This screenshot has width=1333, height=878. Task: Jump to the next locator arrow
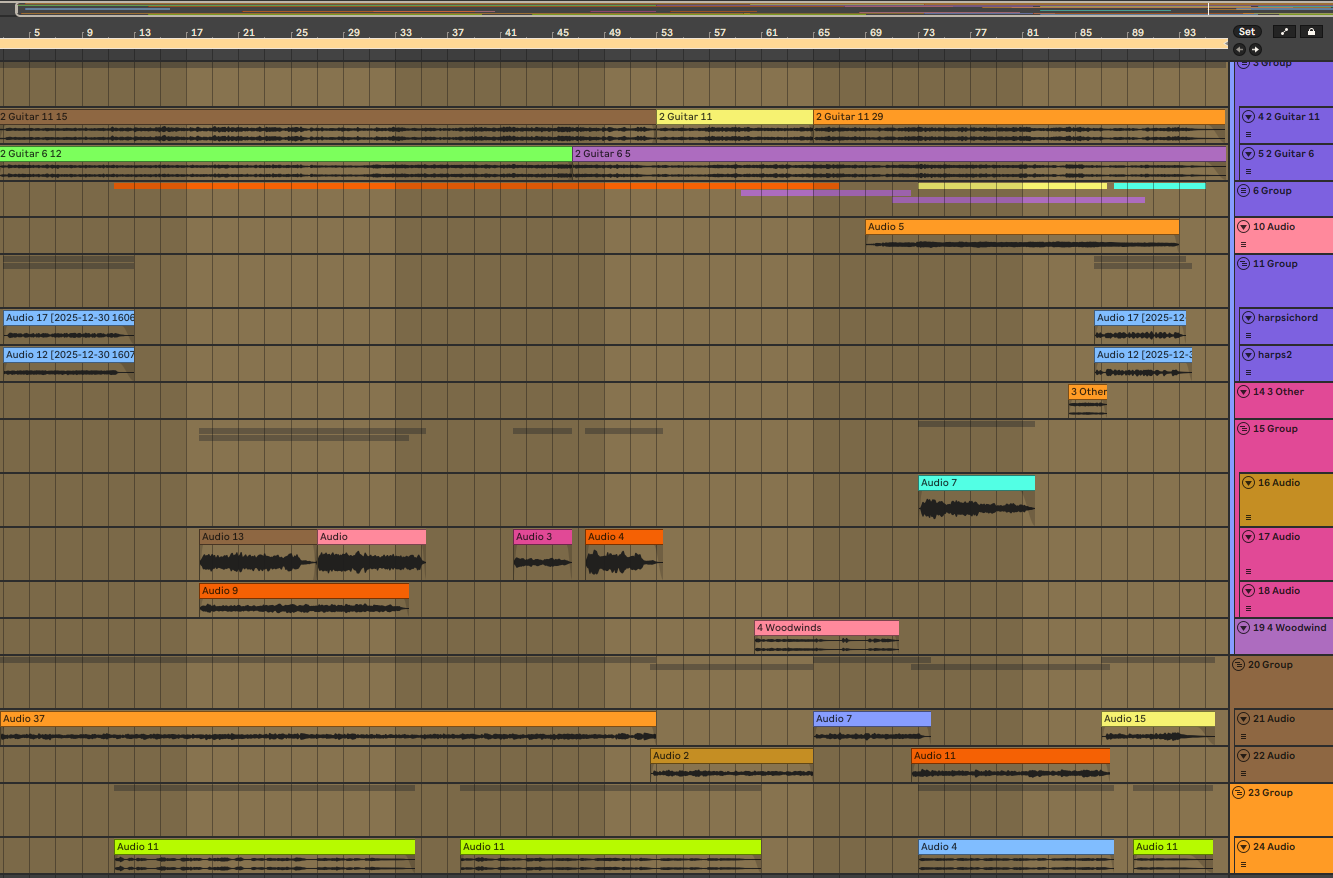(1256, 49)
